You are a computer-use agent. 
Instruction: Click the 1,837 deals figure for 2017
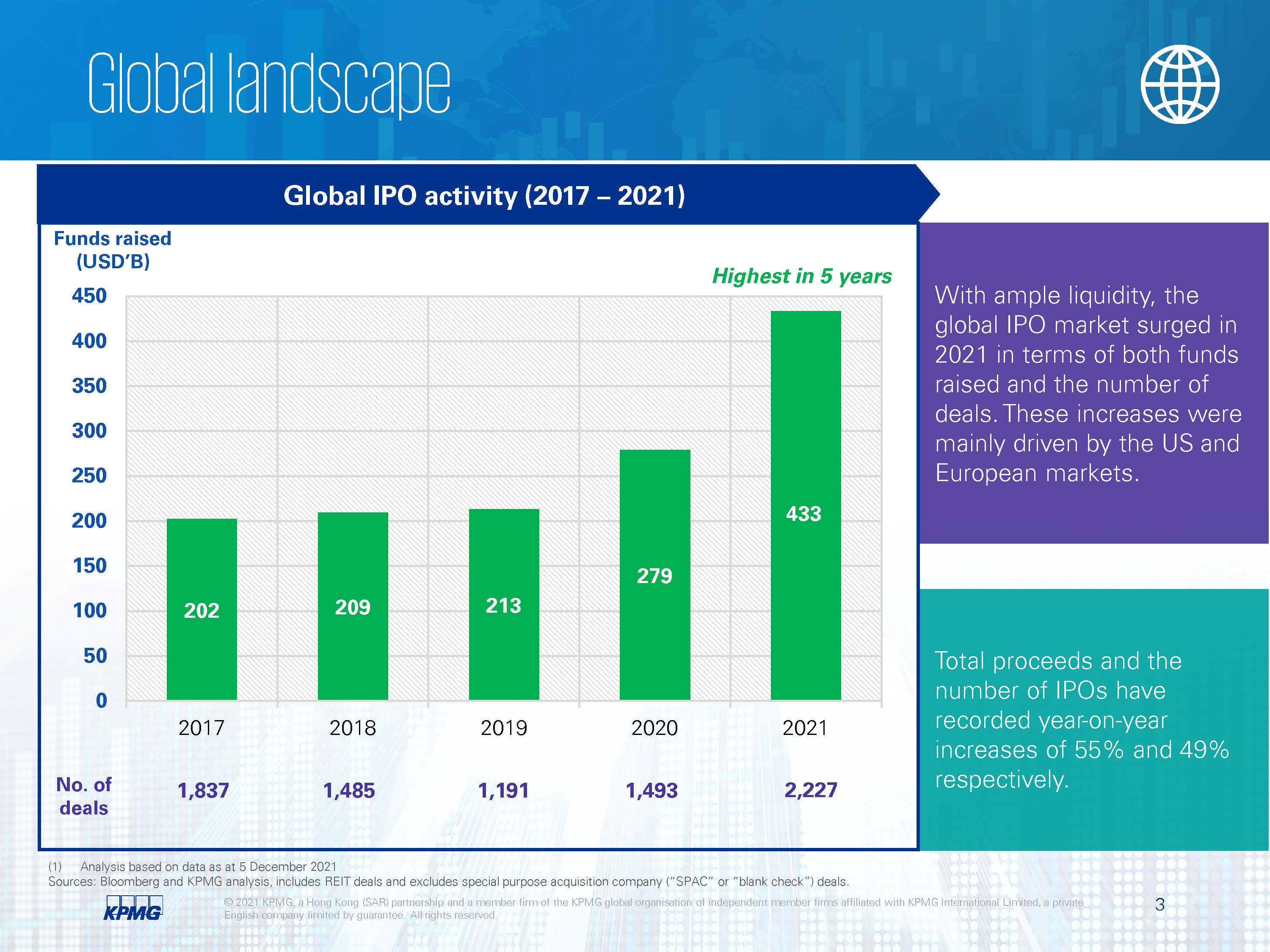(x=203, y=791)
